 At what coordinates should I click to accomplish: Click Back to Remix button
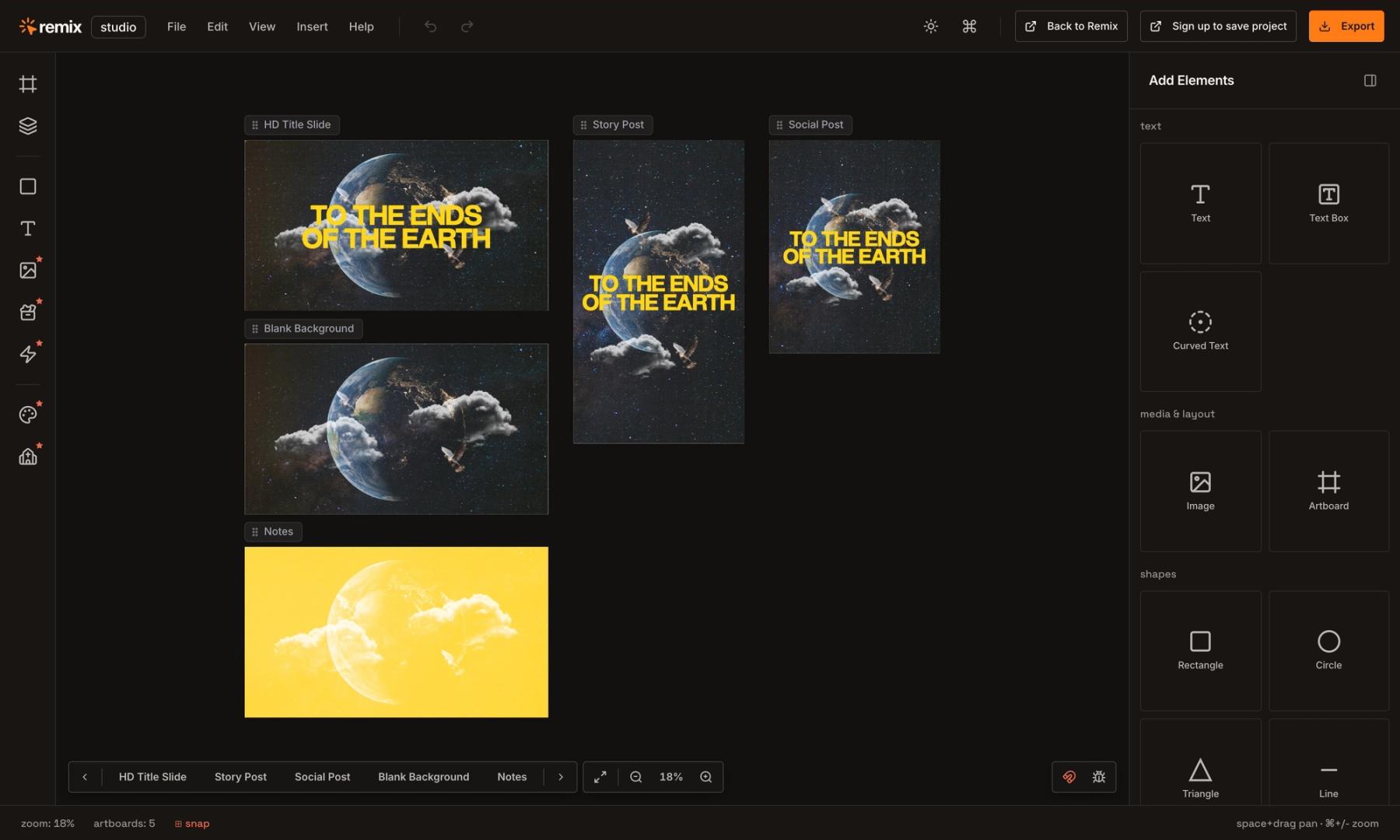[x=1071, y=26]
